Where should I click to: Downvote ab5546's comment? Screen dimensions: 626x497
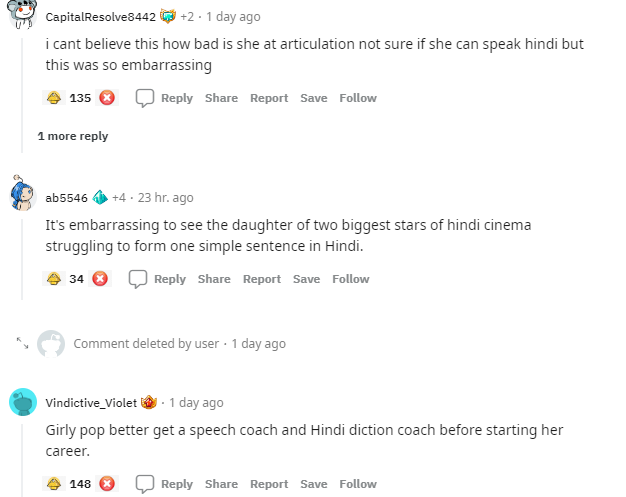(x=100, y=279)
